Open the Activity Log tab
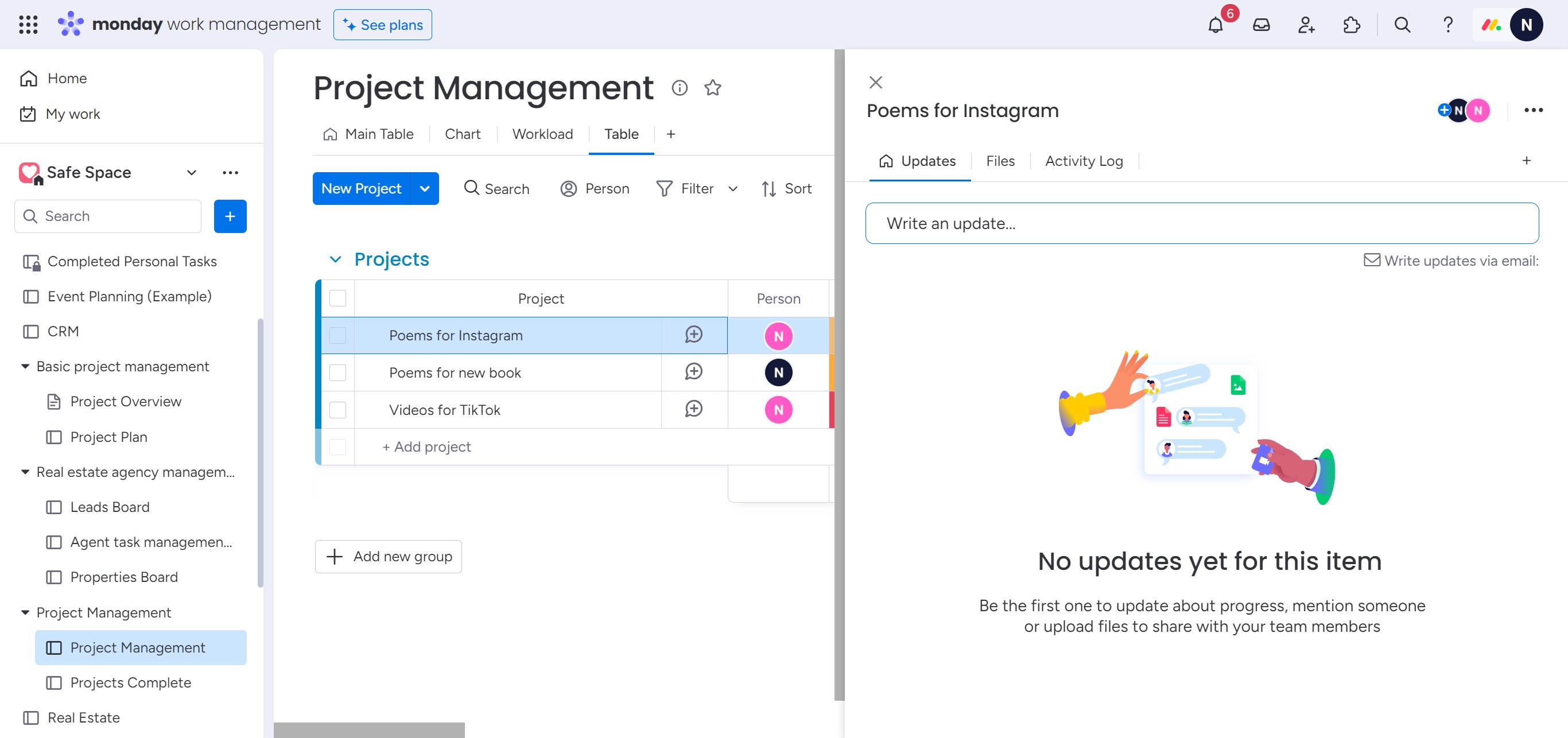The width and height of the screenshot is (1568, 738). point(1084,161)
